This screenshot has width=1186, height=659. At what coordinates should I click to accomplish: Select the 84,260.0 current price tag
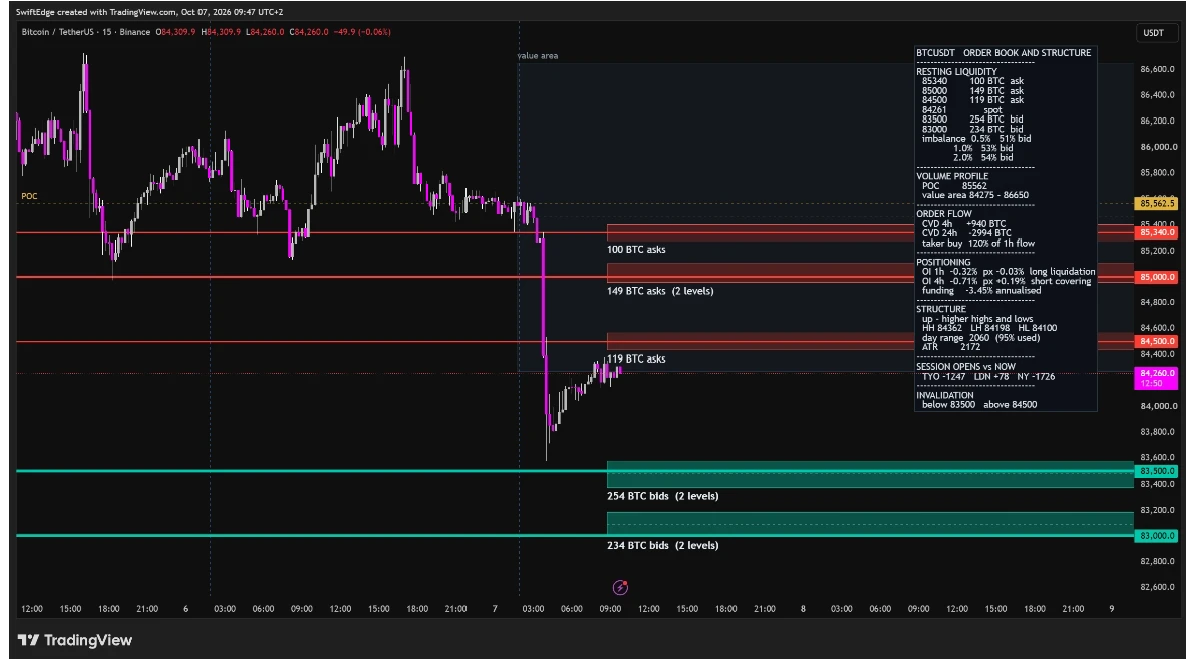[x=1157, y=378]
